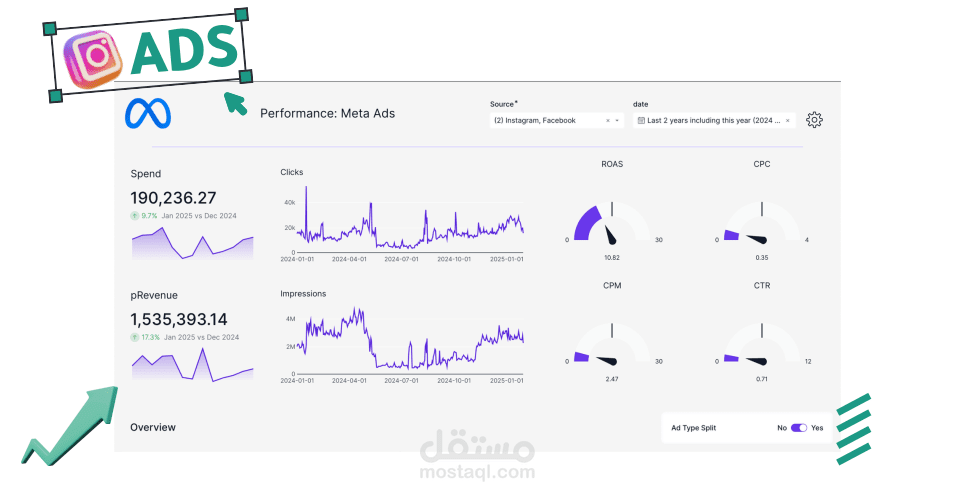Click the ROAS value 10.82
Image resolution: width=955 pixels, height=492 pixels.
[612, 258]
